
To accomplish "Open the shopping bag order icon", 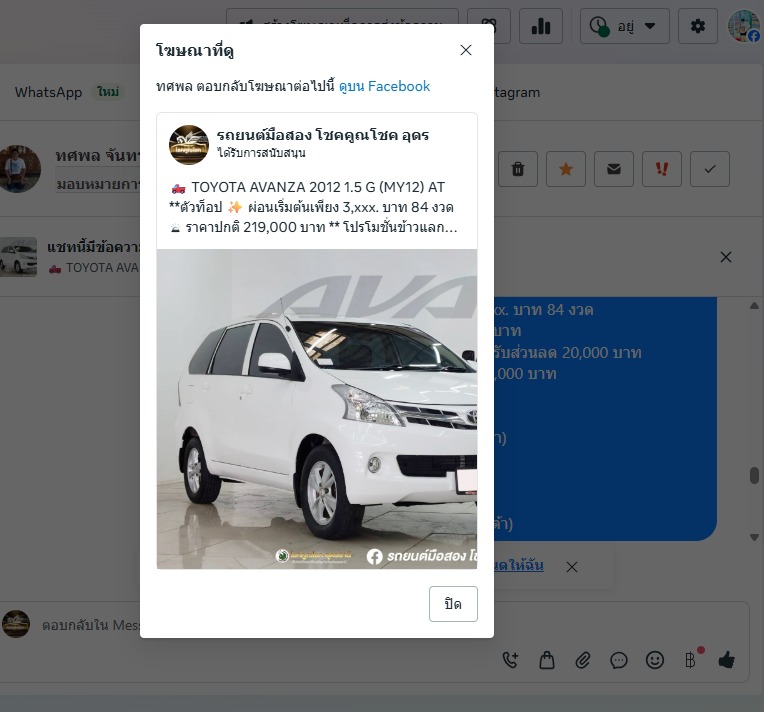I will [547, 660].
